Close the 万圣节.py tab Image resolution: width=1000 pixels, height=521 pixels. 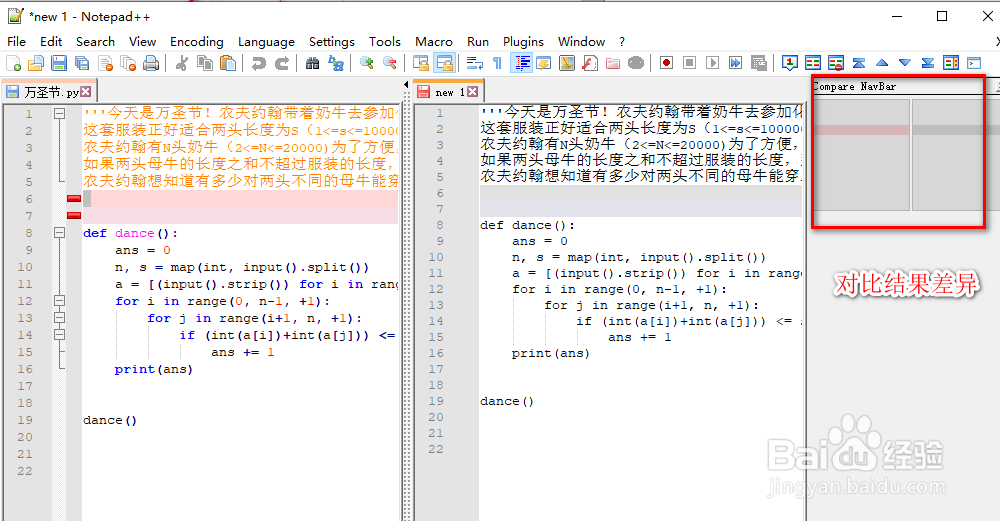tap(85, 92)
